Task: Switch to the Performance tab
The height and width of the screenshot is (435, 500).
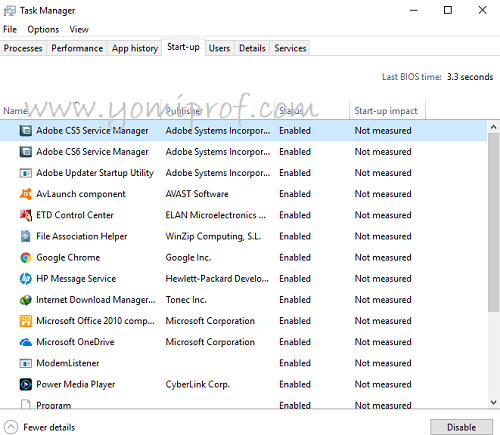Action: click(x=77, y=48)
